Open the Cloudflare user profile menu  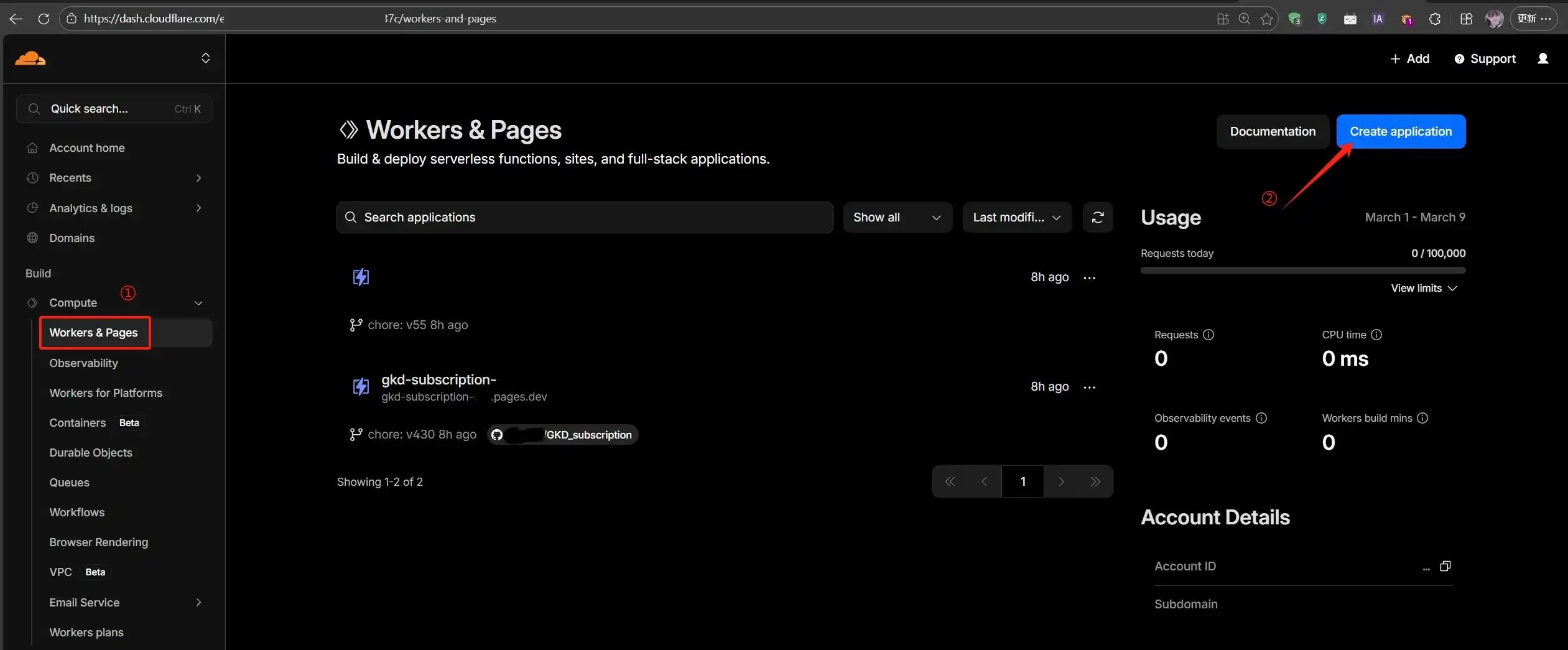tap(1542, 58)
